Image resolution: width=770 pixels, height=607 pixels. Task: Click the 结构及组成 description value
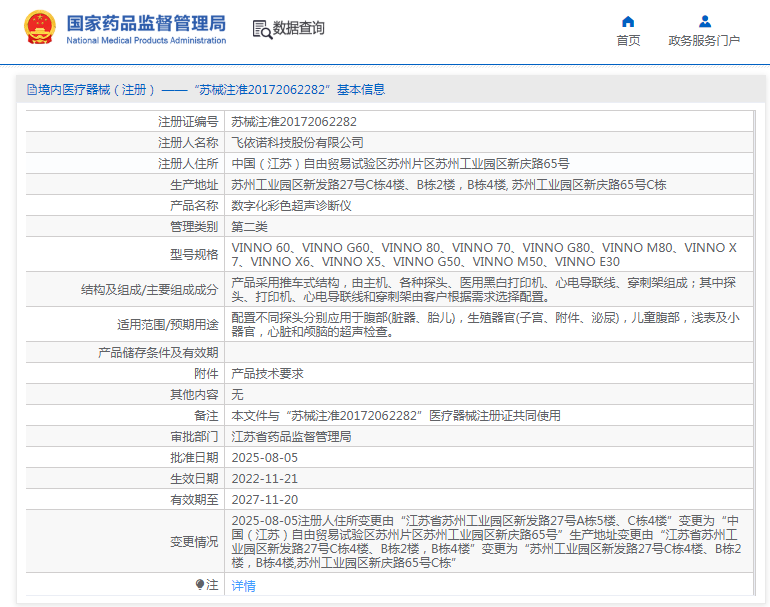[x=484, y=290]
